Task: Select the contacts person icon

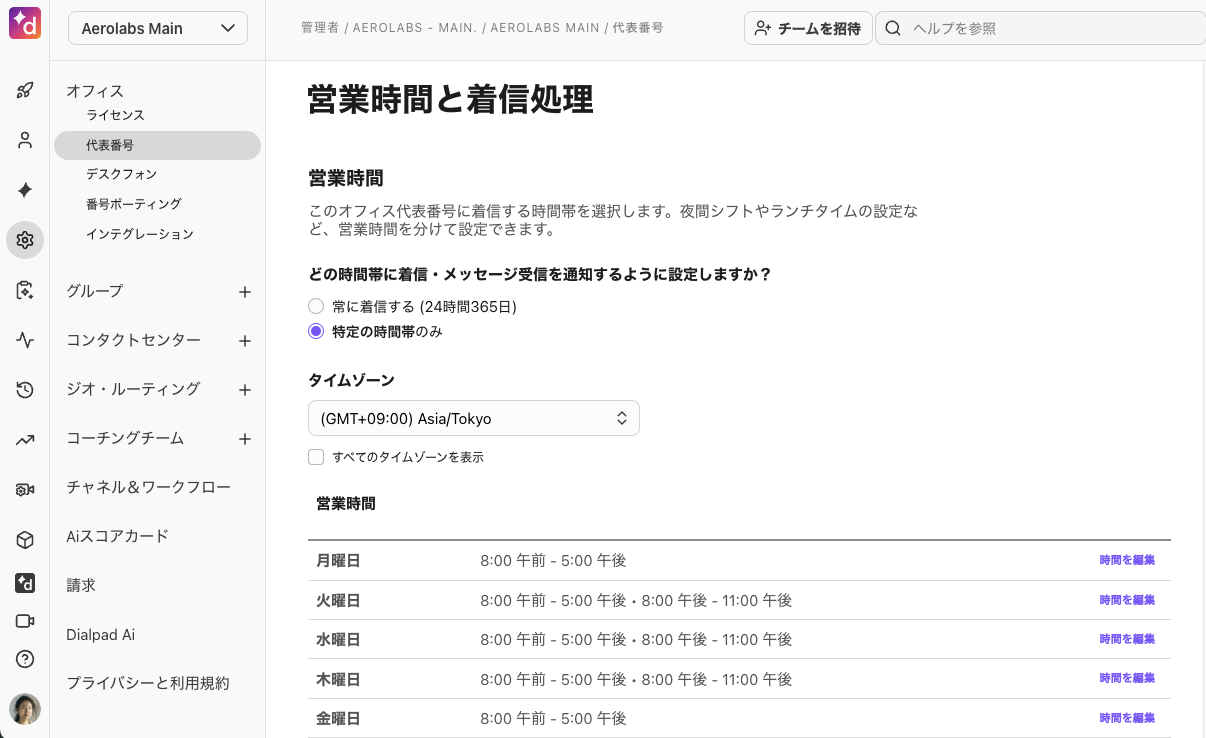Action: (x=25, y=140)
